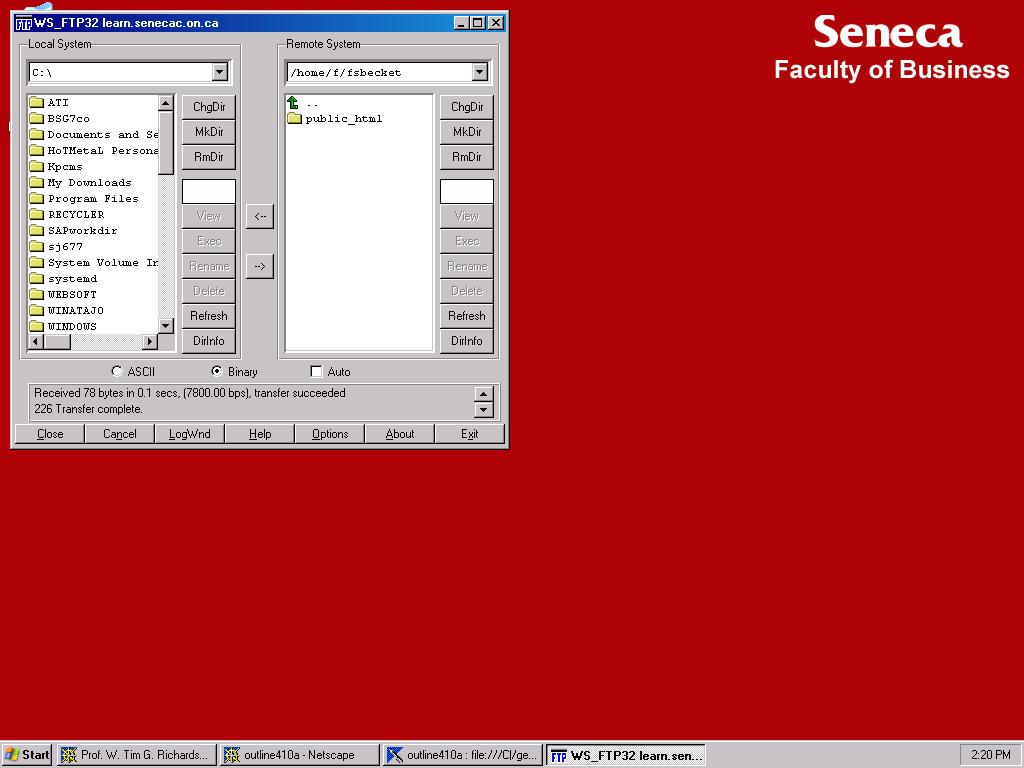Click the WS_FTP32 title bar application icon
Viewport: 1024px width, 768px height.
click(24, 24)
